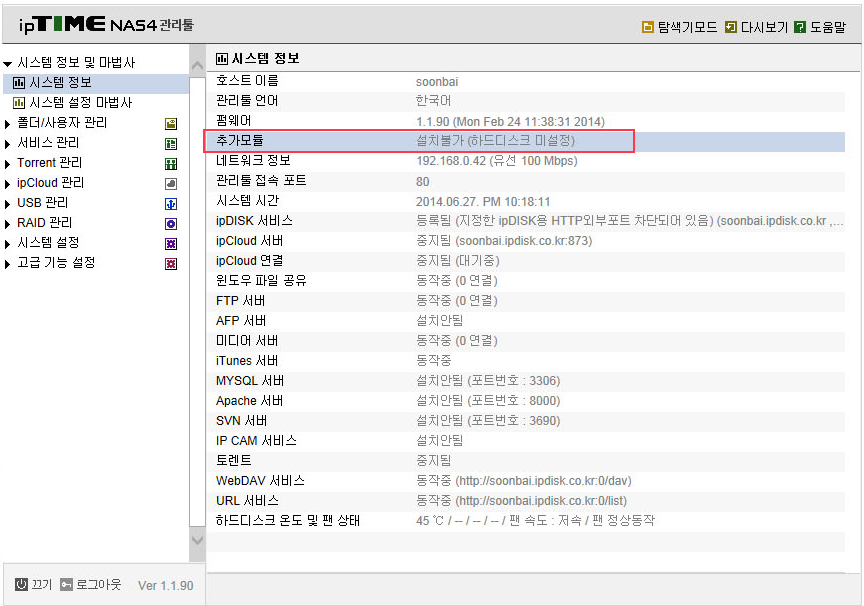Screen dimensions: 864x606
Task: Click the 다시보기 link
Action: (x=764, y=27)
